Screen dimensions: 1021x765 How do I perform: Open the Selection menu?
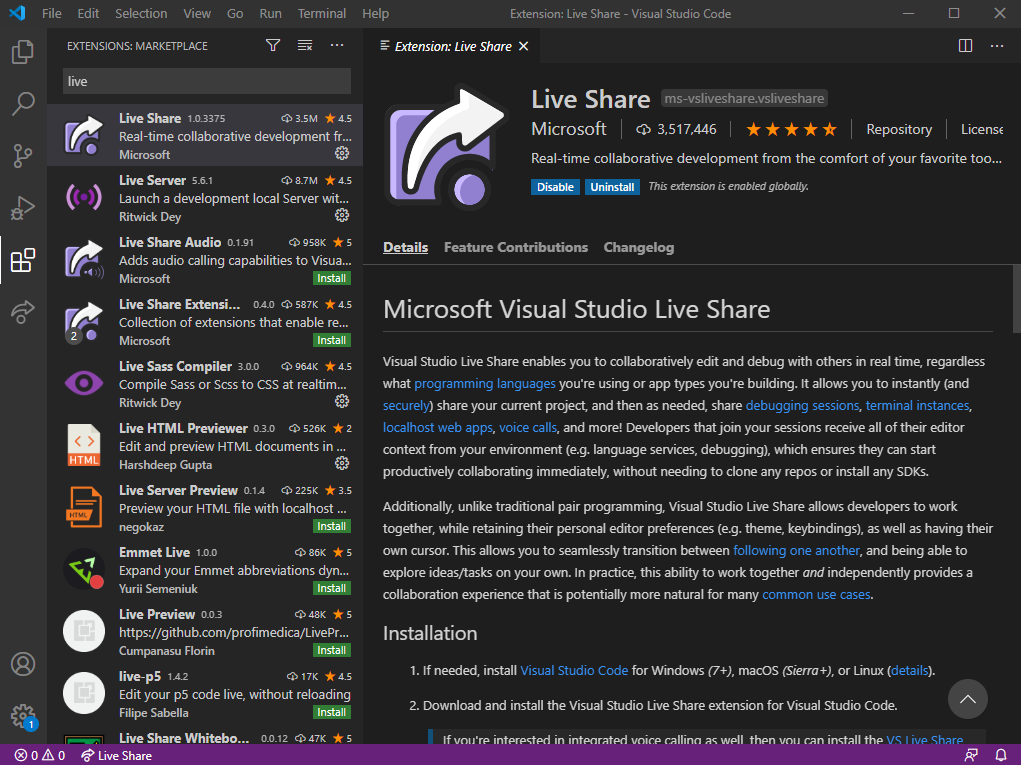tap(141, 13)
